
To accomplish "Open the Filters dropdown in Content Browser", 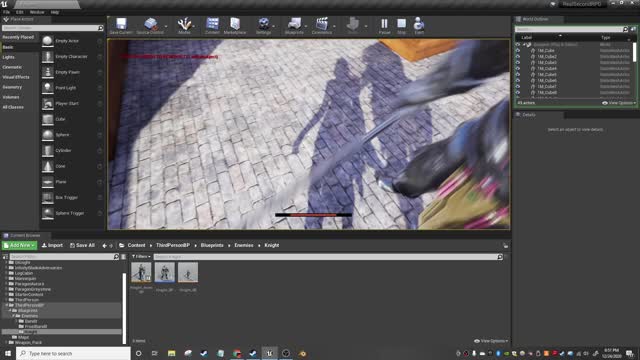I will pos(141,257).
